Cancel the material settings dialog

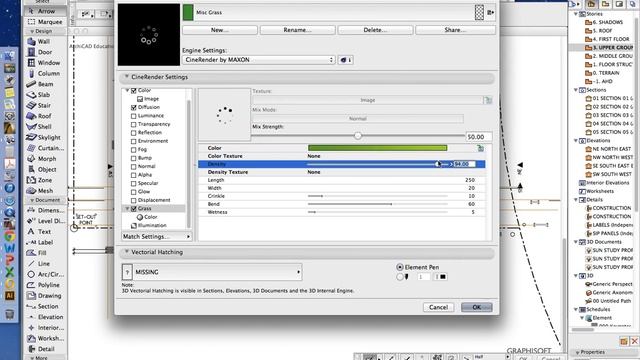pos(438,307)
